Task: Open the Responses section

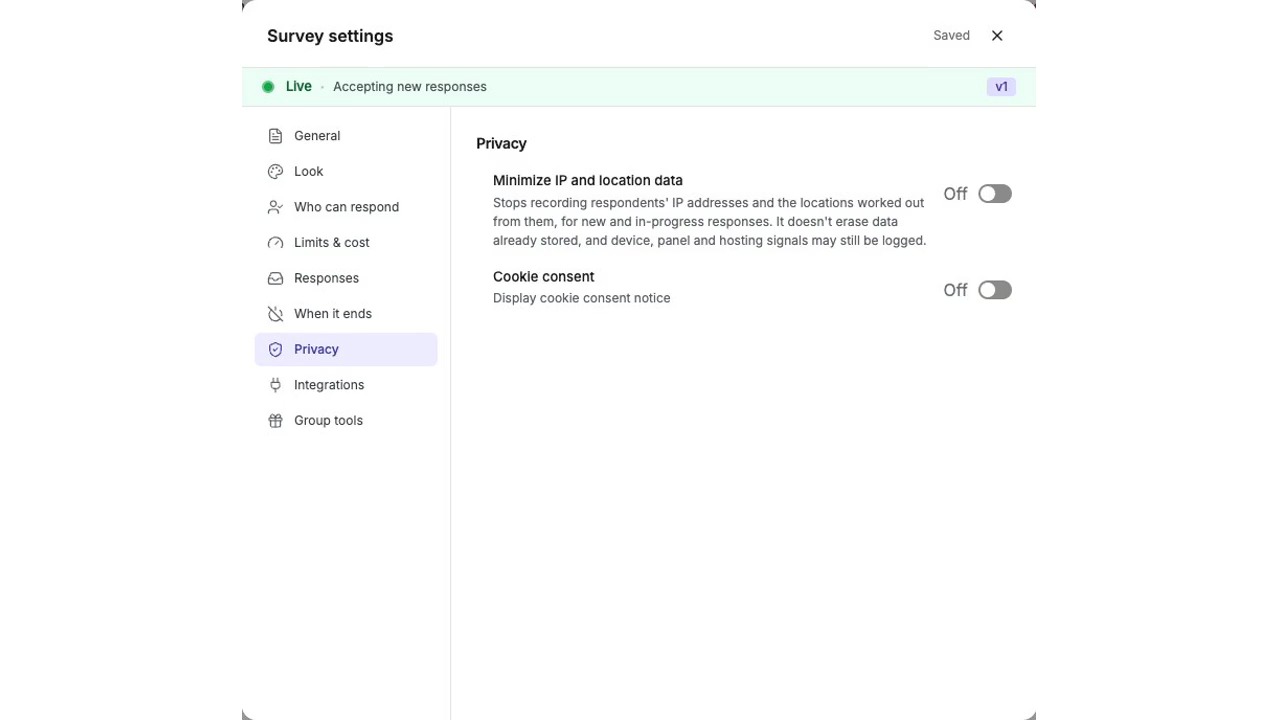Action: [x=346, y=278]
